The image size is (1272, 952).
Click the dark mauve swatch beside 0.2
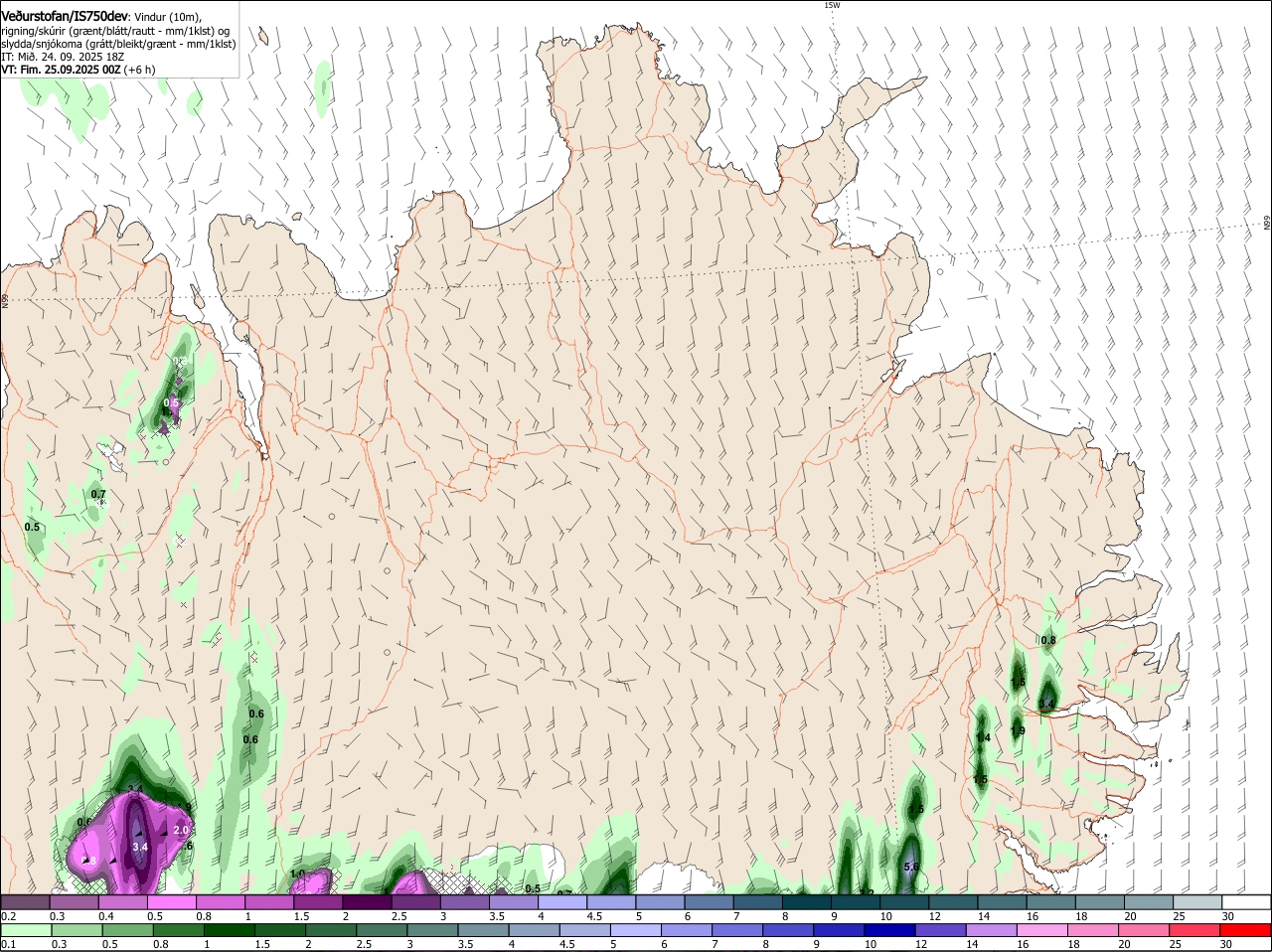pos(25,901)
